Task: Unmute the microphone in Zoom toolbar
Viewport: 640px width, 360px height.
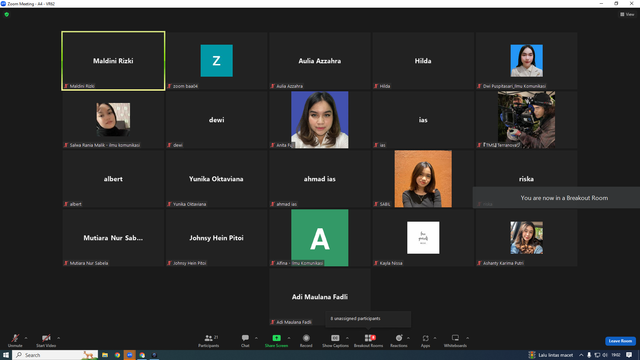Action: 15,340
